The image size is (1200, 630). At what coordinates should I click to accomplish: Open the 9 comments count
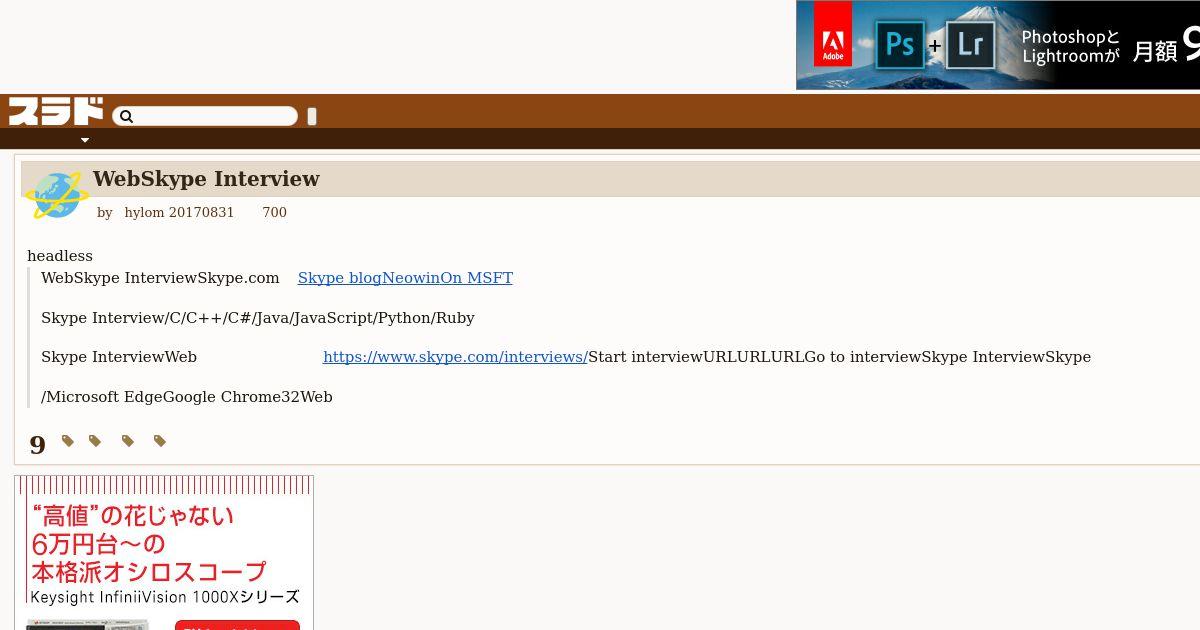38,445
